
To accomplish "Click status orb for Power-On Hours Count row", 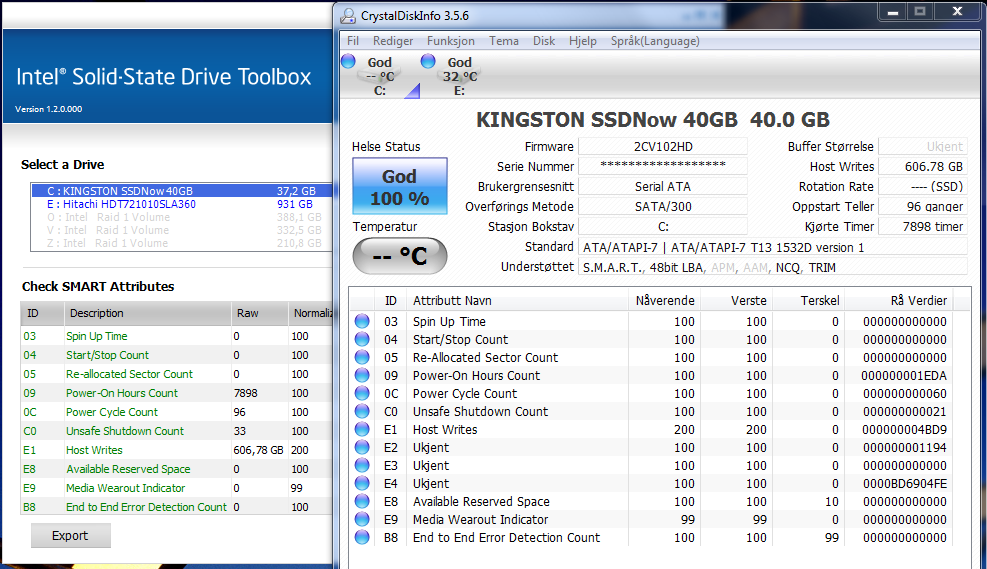I will click(362, 375).
